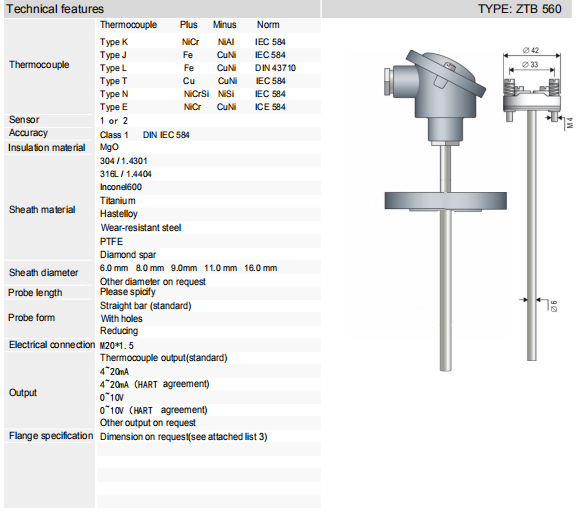Click the "Wear-resistant steel" option
Viewport: 579px width, 514px height.
[141, 227]
